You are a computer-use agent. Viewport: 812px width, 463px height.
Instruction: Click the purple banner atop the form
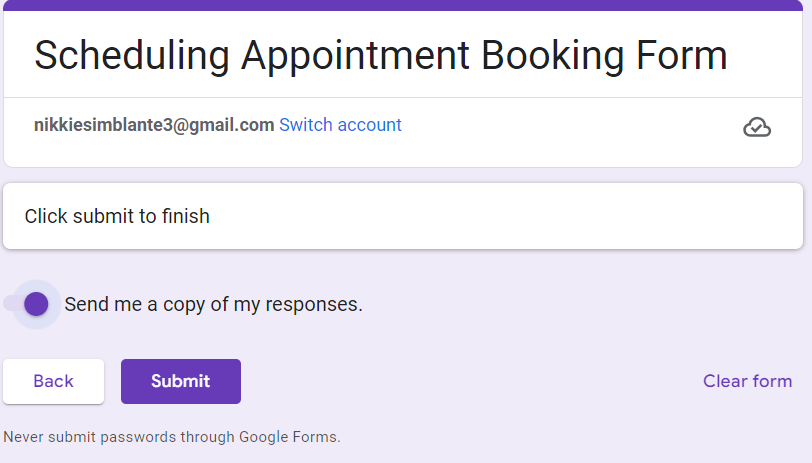click(x=406, y=5)
